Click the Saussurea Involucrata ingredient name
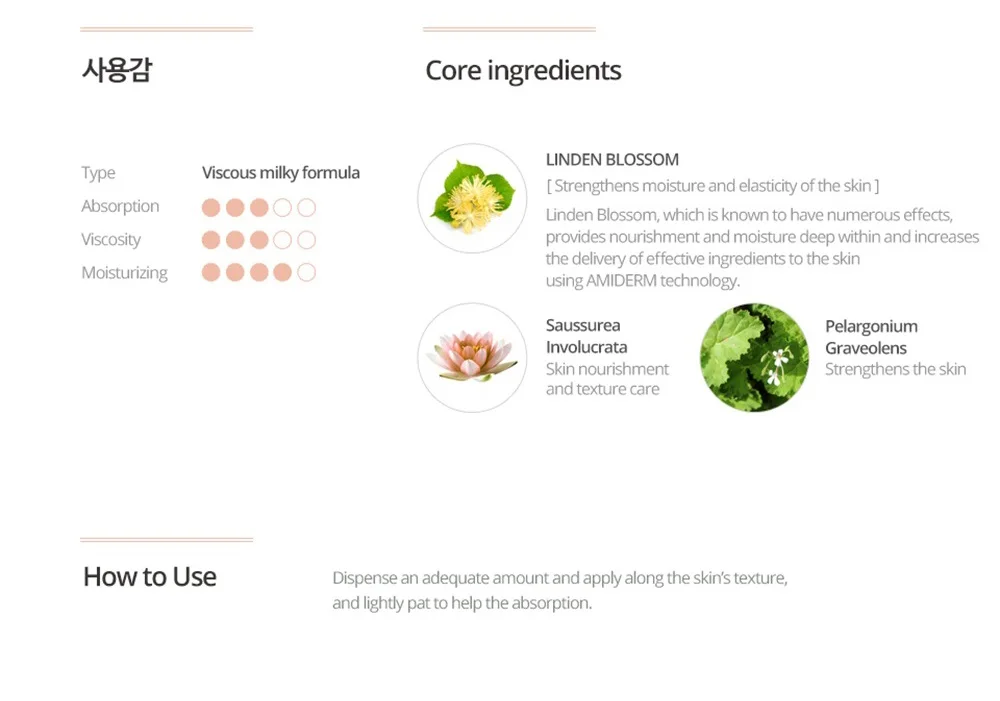This screenshot has width=1000, height=701. pos(587,336)
